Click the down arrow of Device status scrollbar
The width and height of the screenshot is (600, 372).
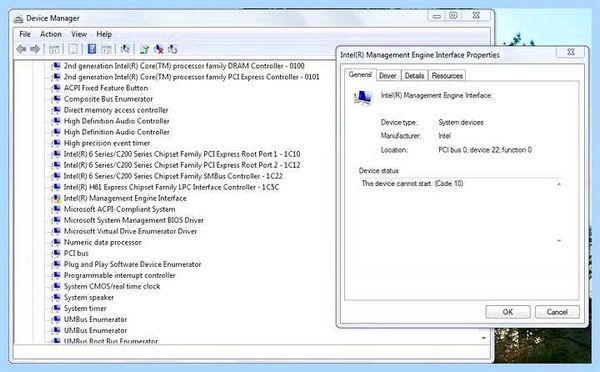559,241
